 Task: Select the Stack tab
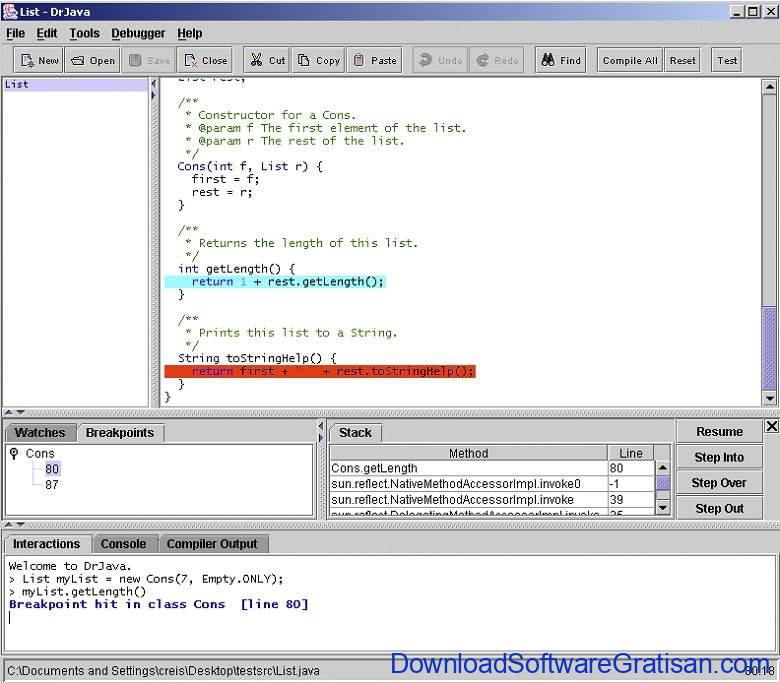click(x=355, y=433)
